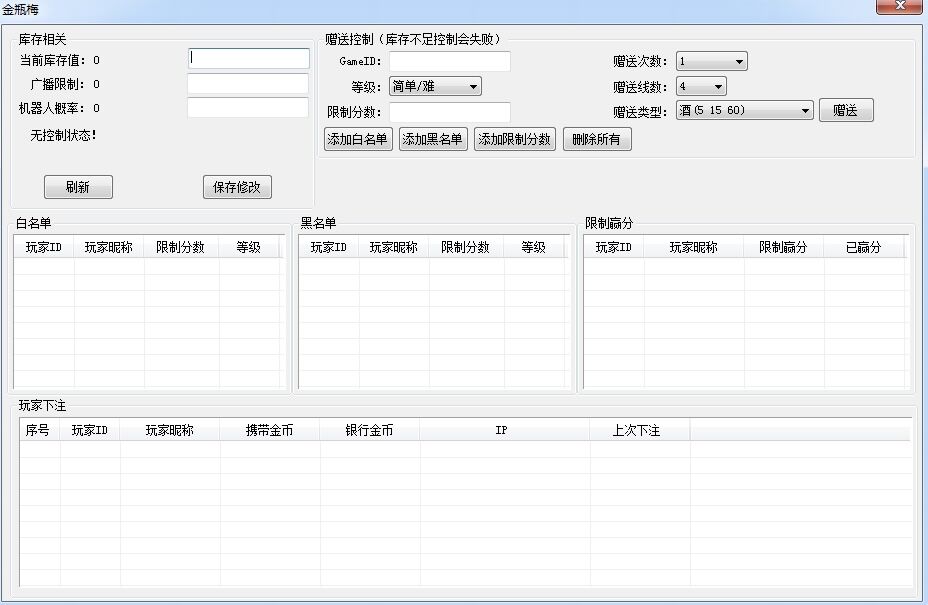928x605 pixels.
Task: Expand the 赠送类型 dropdown
Action: (x=745, y=111)
